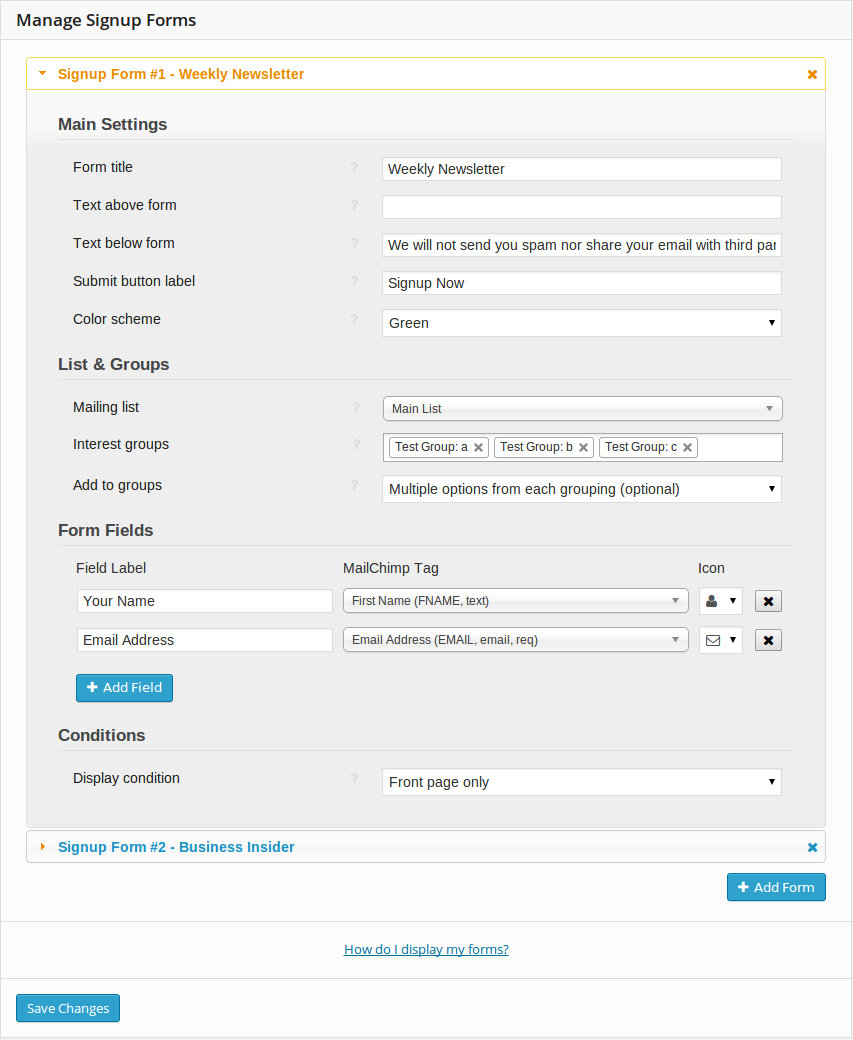The width and height of the screenshot is (853, 1040).
Task: Open person icon picker for Your Name
Action: [x=720, y=601]
